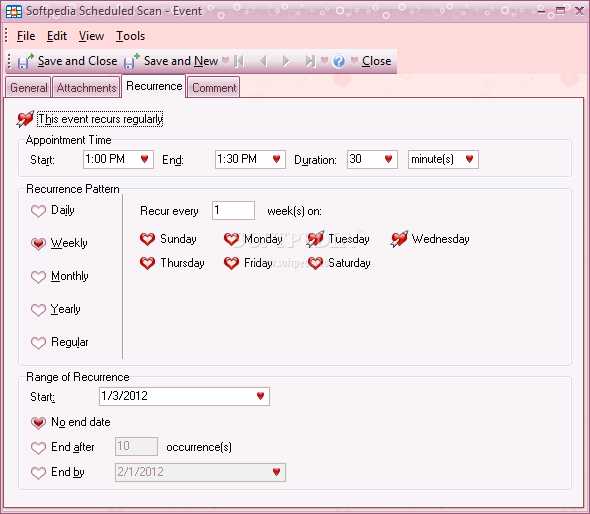Click the Save and New disk icon
The width and height of the screenshot is (590, 514).
(x=132, y=61)
